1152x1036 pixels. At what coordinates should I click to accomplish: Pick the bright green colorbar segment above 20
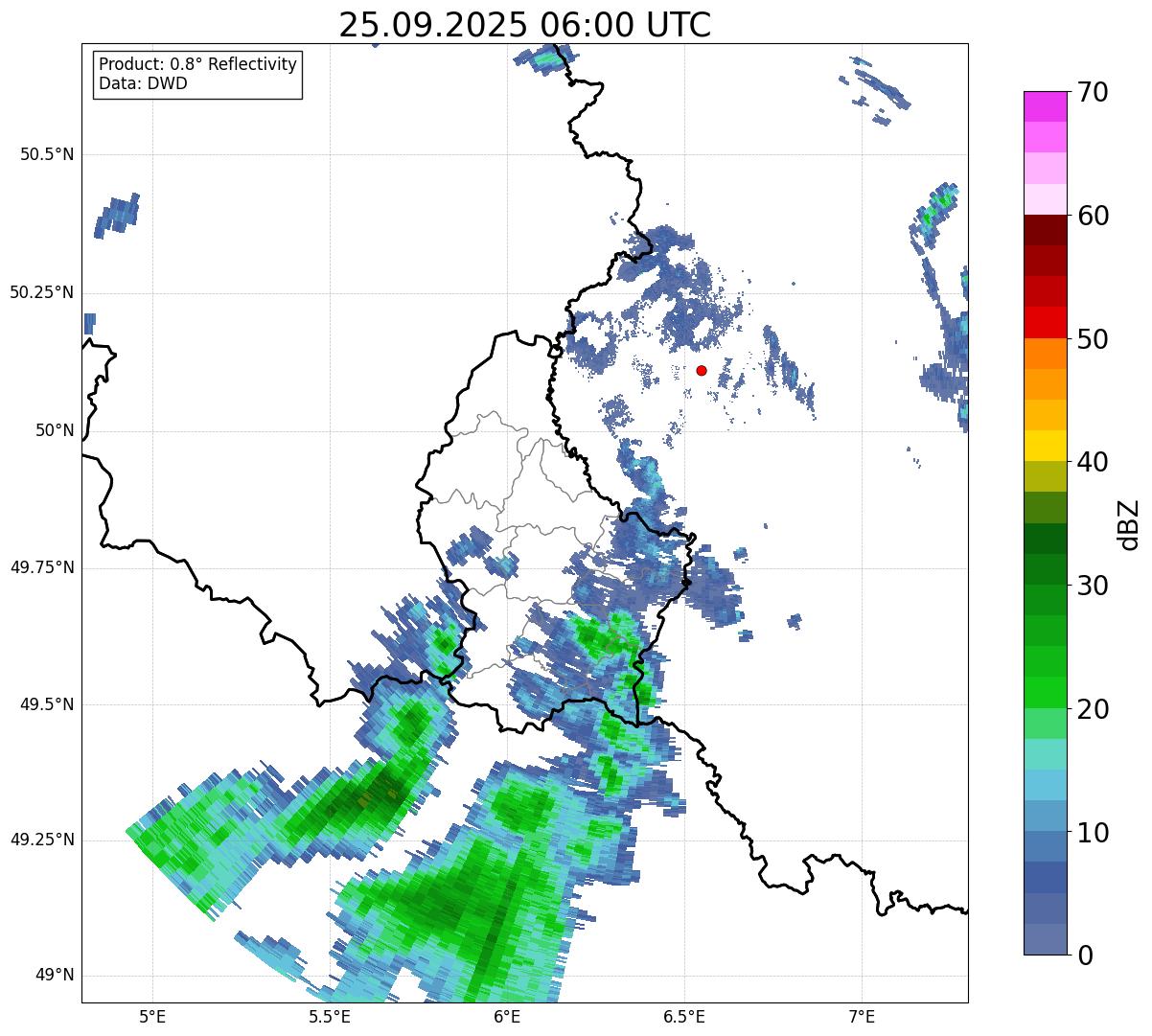point(1046,692)
